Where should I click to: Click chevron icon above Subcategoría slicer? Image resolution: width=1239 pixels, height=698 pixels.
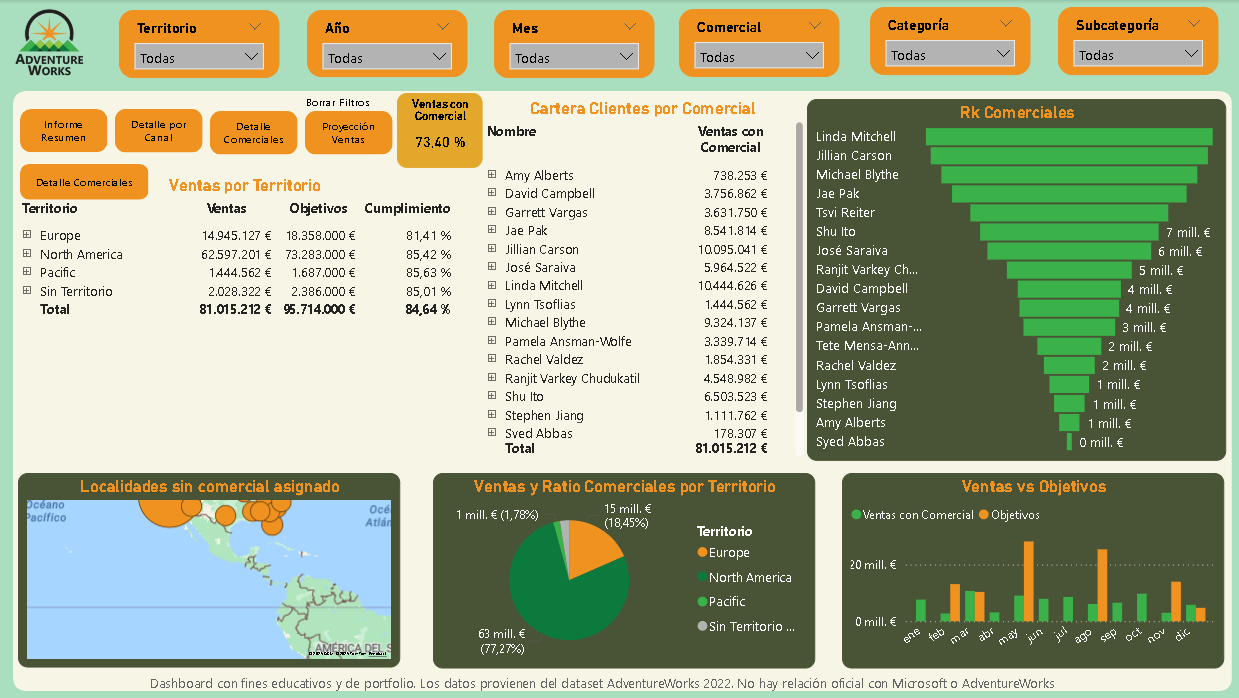click(1194, 23)
